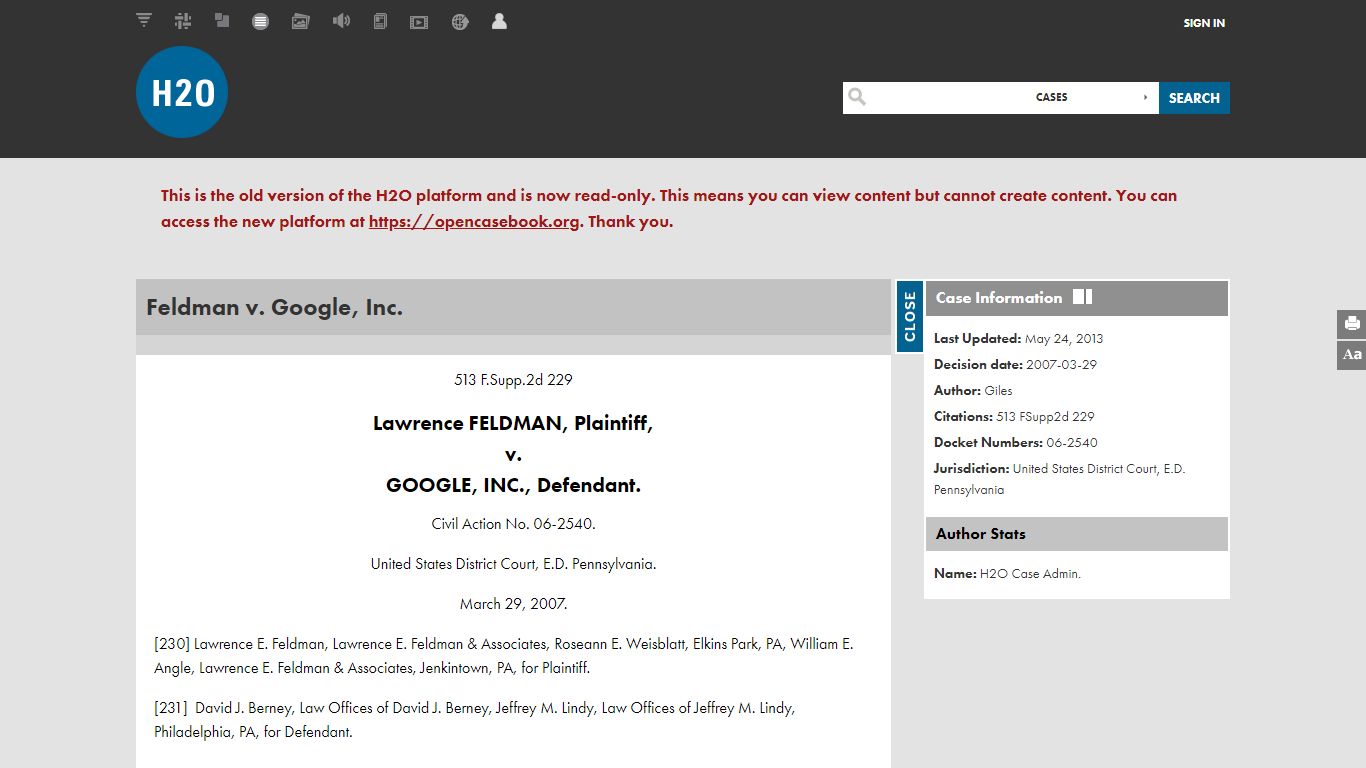The width and height of the screenshot is (1366, 768).
Task: Click Name: H2O Case Admin.
Action: coord(1007,574)
